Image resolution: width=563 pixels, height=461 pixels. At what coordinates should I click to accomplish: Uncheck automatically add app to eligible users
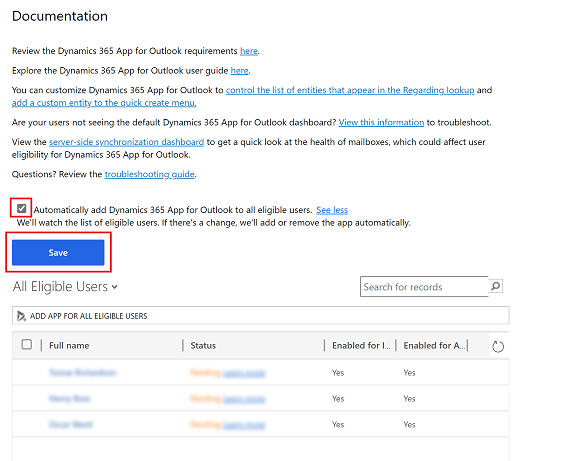tap(22, 208)
